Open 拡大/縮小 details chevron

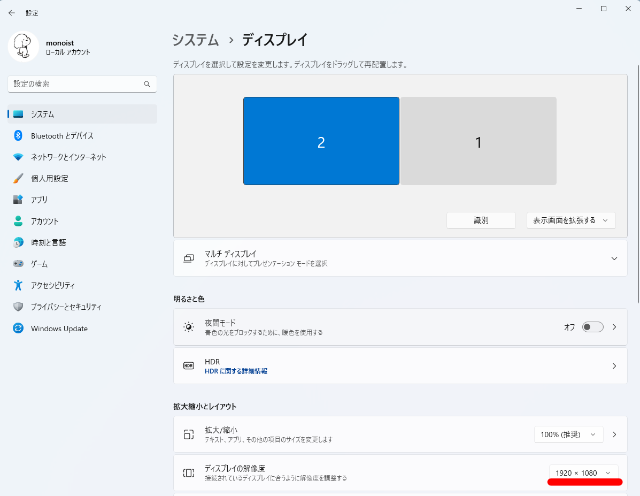(x=614, y=434)
